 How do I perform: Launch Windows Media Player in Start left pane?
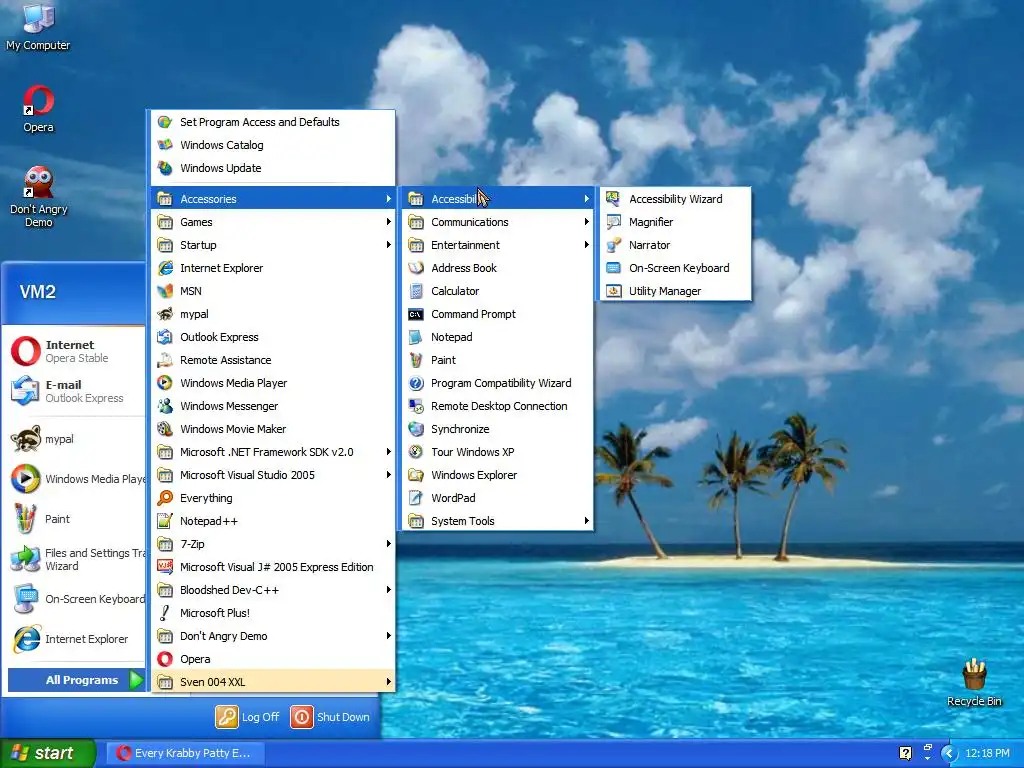click(76, 479)
